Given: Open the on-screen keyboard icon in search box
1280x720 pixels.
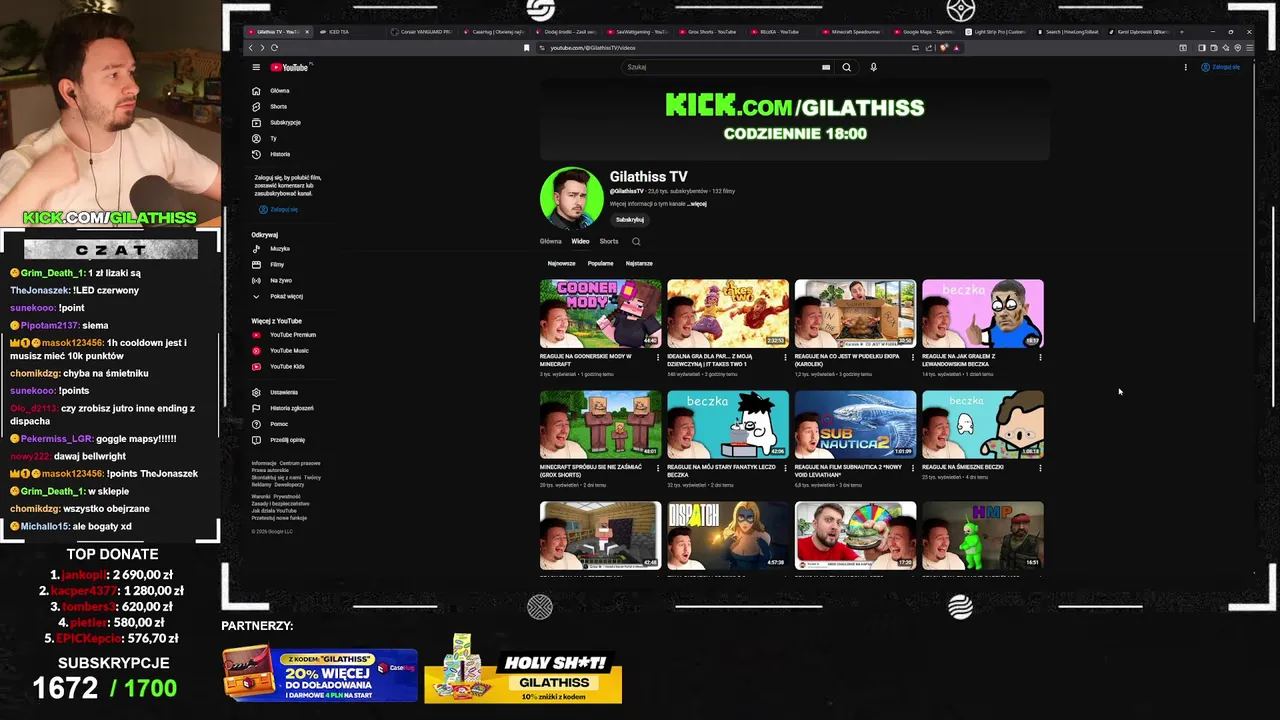Looking at the screenshot, I should point(826,67).
